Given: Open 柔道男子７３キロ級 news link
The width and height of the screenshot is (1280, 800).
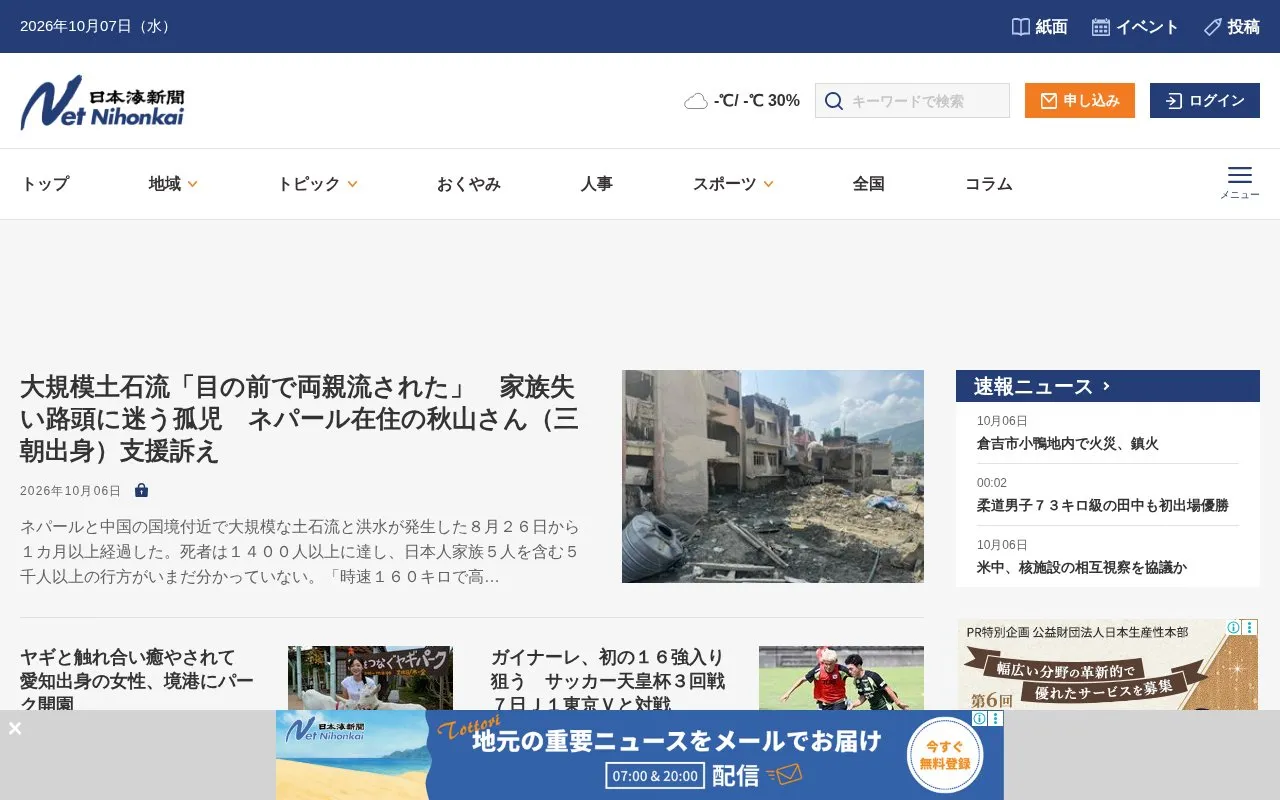Looking at the screenshot, I should 1102,505.
